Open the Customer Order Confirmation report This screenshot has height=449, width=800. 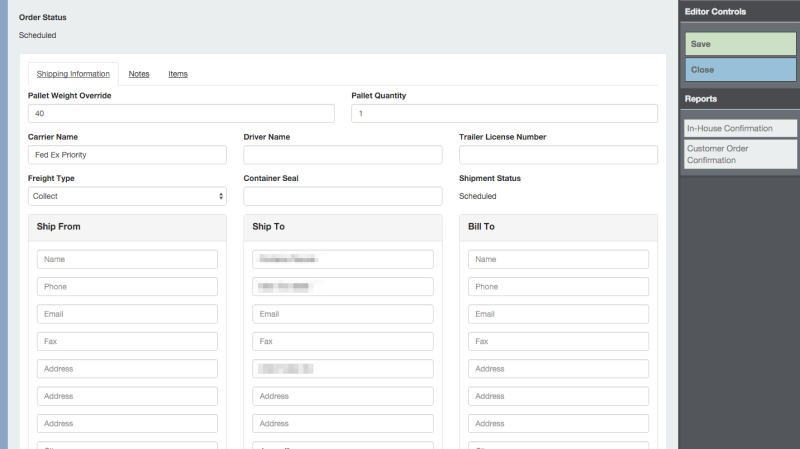pyautogui.click(x=740, y=154)
